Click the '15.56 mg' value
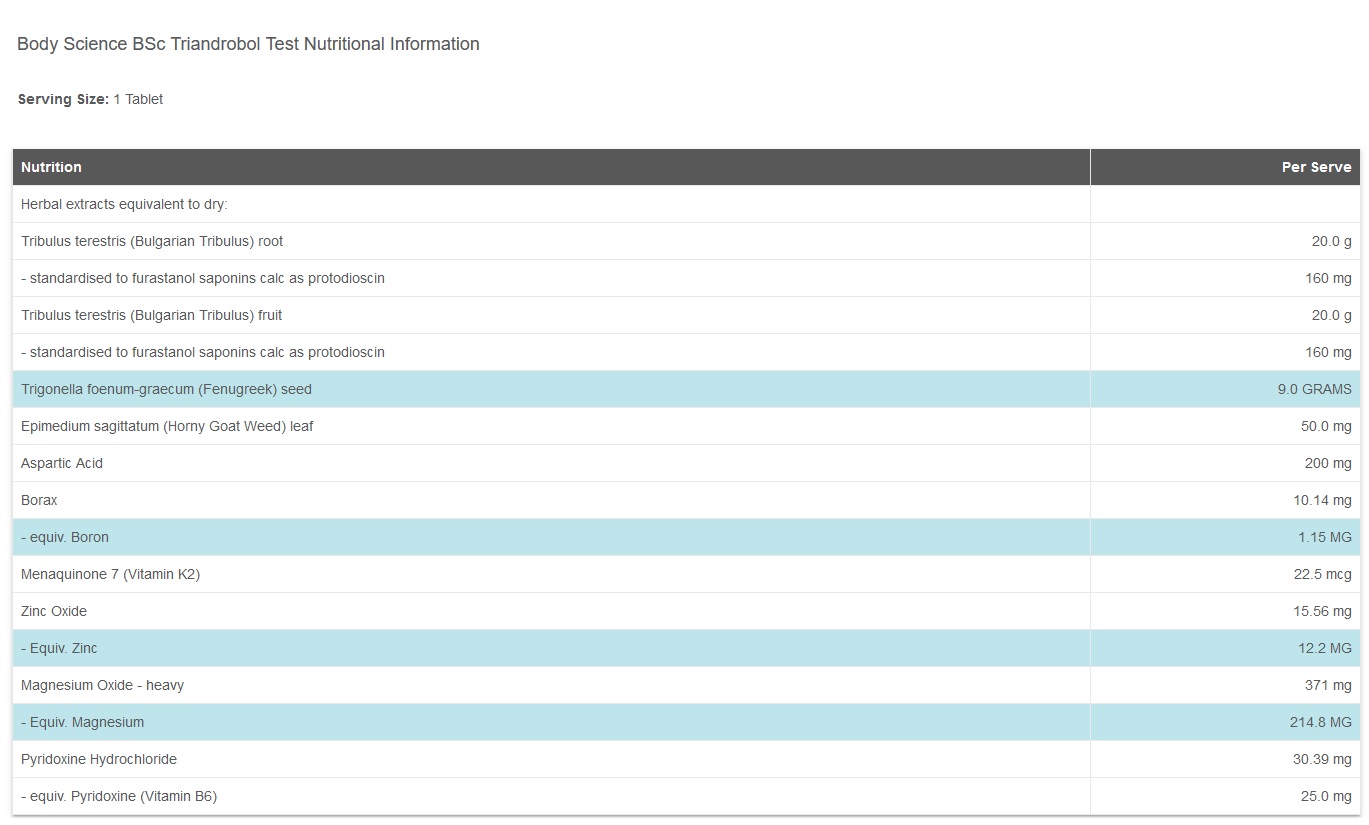 (1322, 611)
